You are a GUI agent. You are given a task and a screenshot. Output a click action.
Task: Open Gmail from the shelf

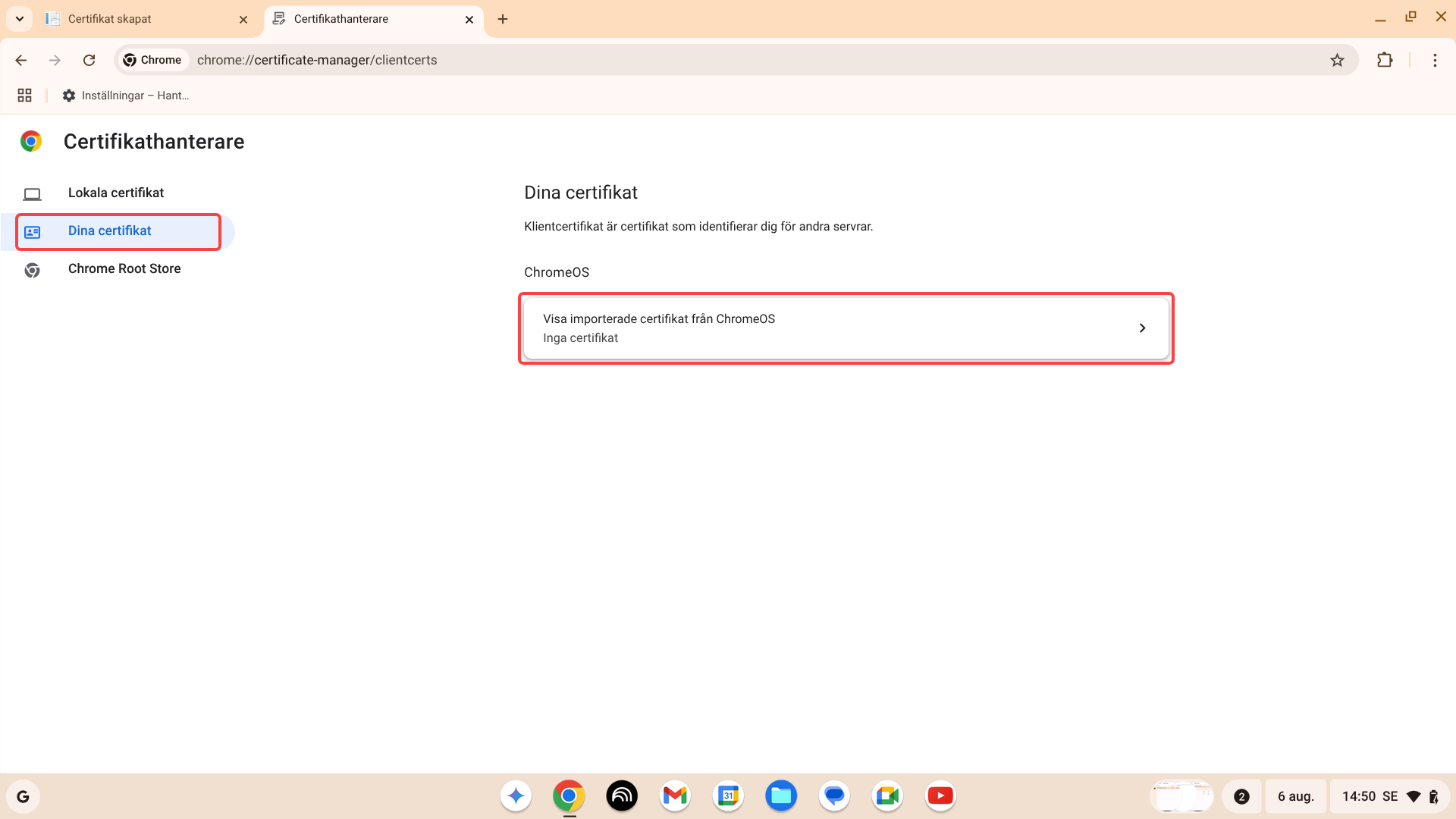[x=674, y=795]
